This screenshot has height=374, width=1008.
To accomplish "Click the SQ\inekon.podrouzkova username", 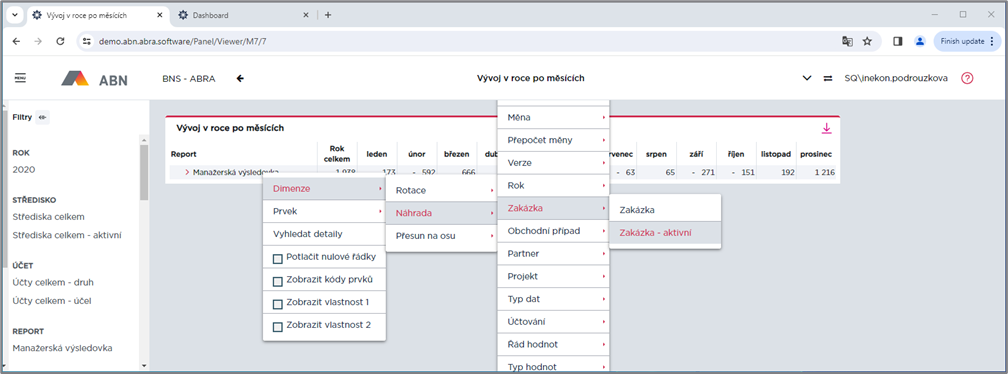I will (896, 78).
